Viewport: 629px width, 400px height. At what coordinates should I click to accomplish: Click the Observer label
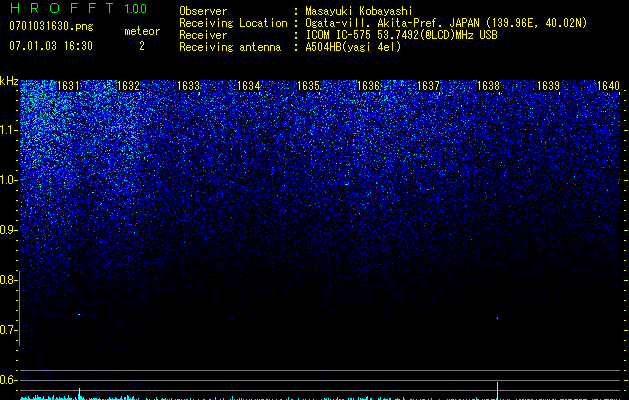[x=203, y=11]
